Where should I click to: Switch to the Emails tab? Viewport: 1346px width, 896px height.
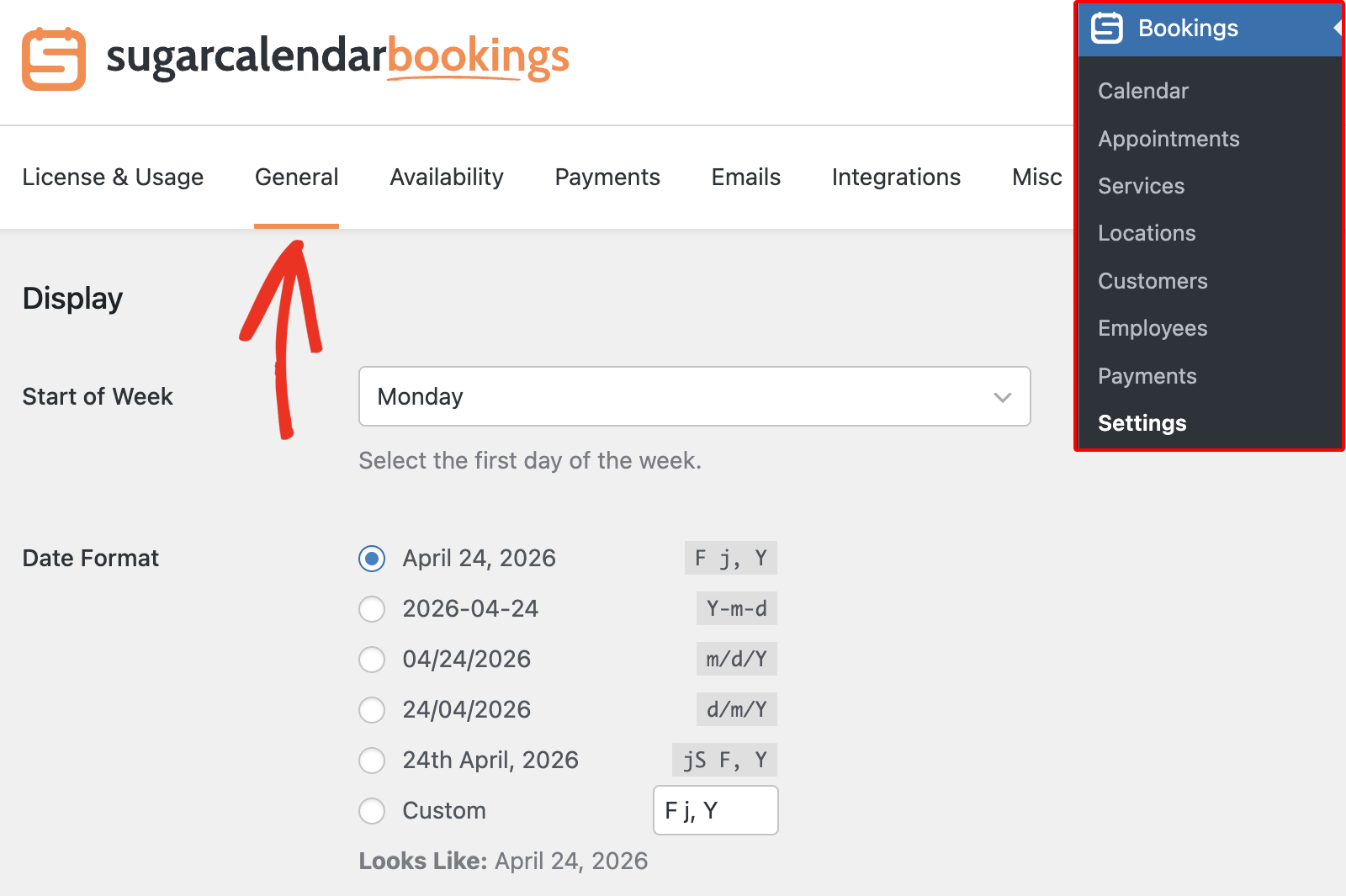click(x=746, y=177)
